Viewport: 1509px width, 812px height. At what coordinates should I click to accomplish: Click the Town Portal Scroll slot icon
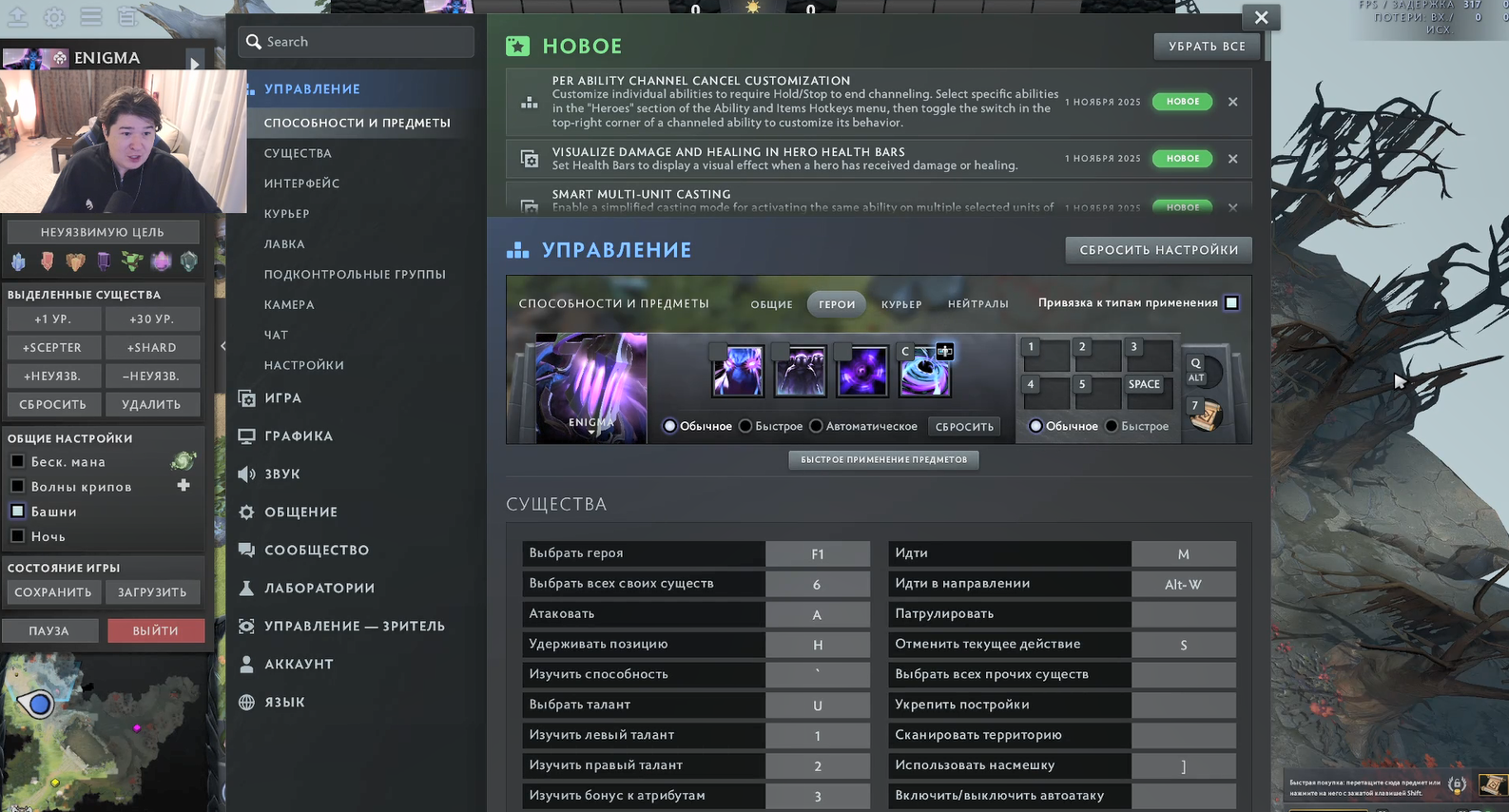tap(1205, 415)
